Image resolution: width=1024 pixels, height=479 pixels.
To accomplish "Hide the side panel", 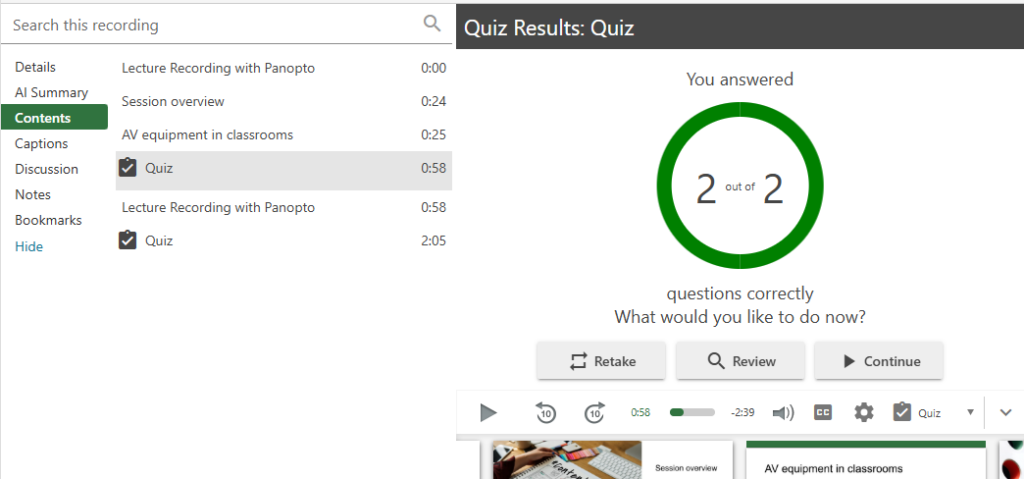I will [x=29, y=246].
